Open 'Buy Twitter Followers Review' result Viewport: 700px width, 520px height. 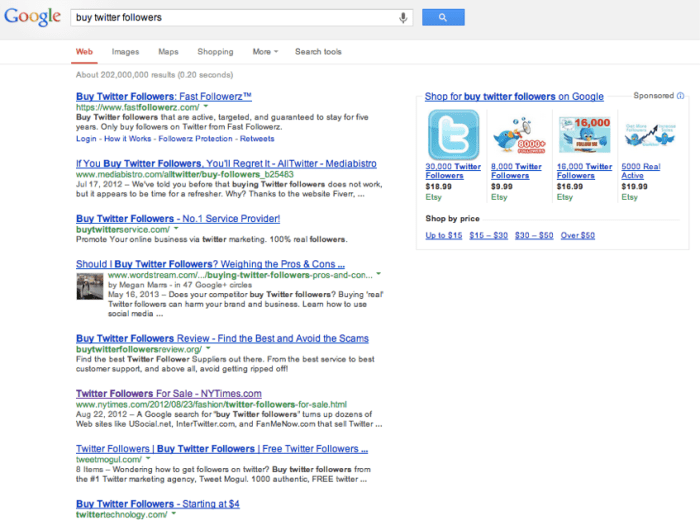222,338
